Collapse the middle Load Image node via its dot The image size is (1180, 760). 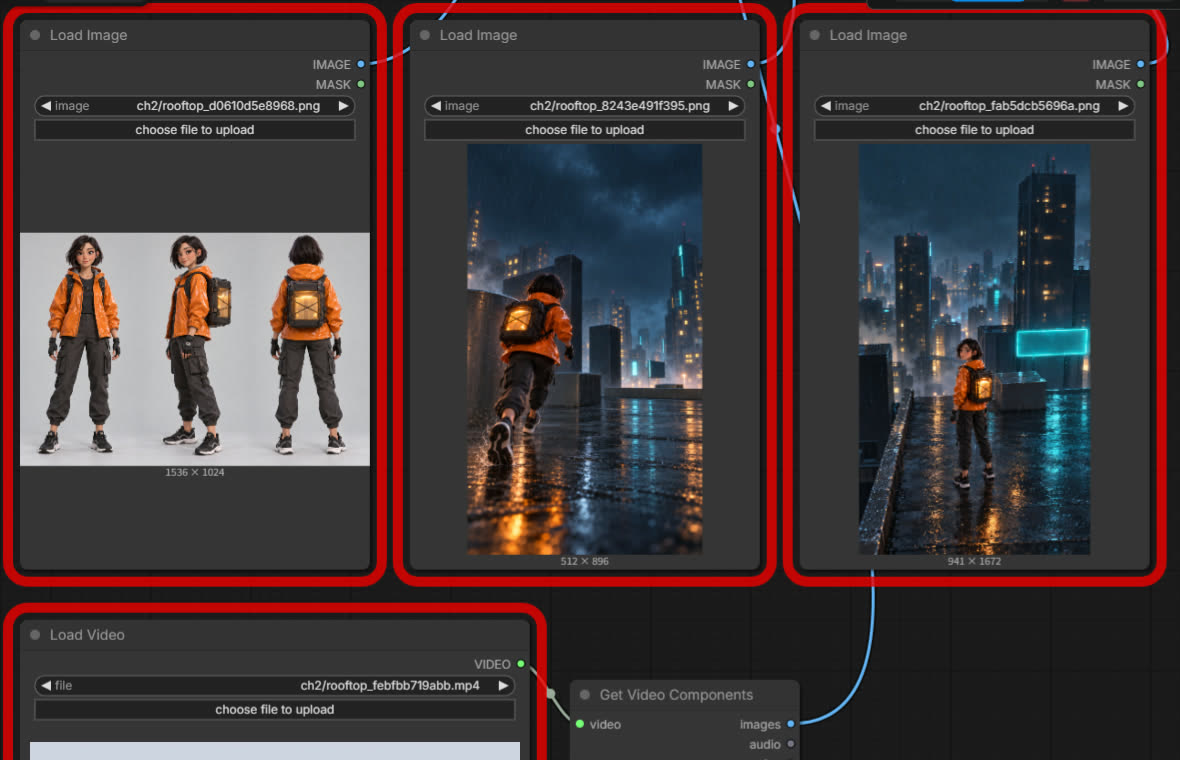coord(424,35)
